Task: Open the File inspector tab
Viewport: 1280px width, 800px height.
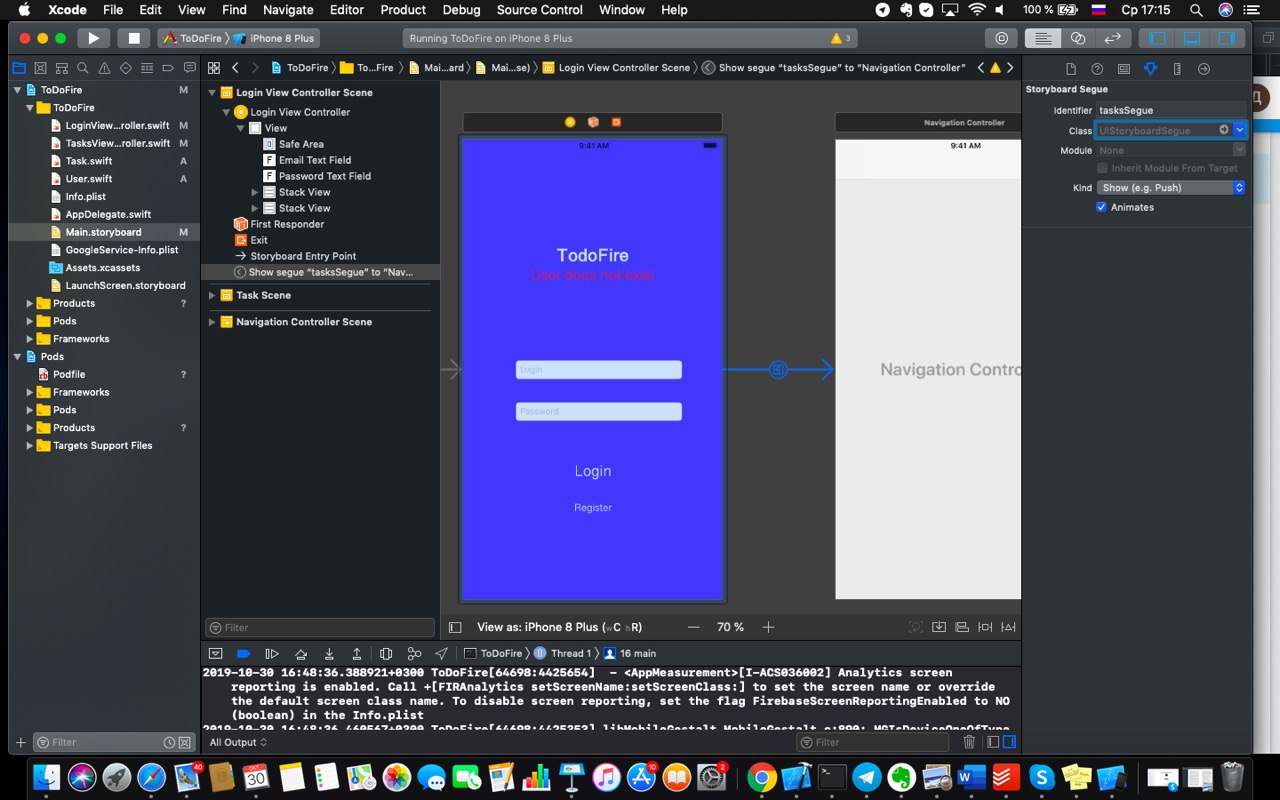Action: 1071,69
